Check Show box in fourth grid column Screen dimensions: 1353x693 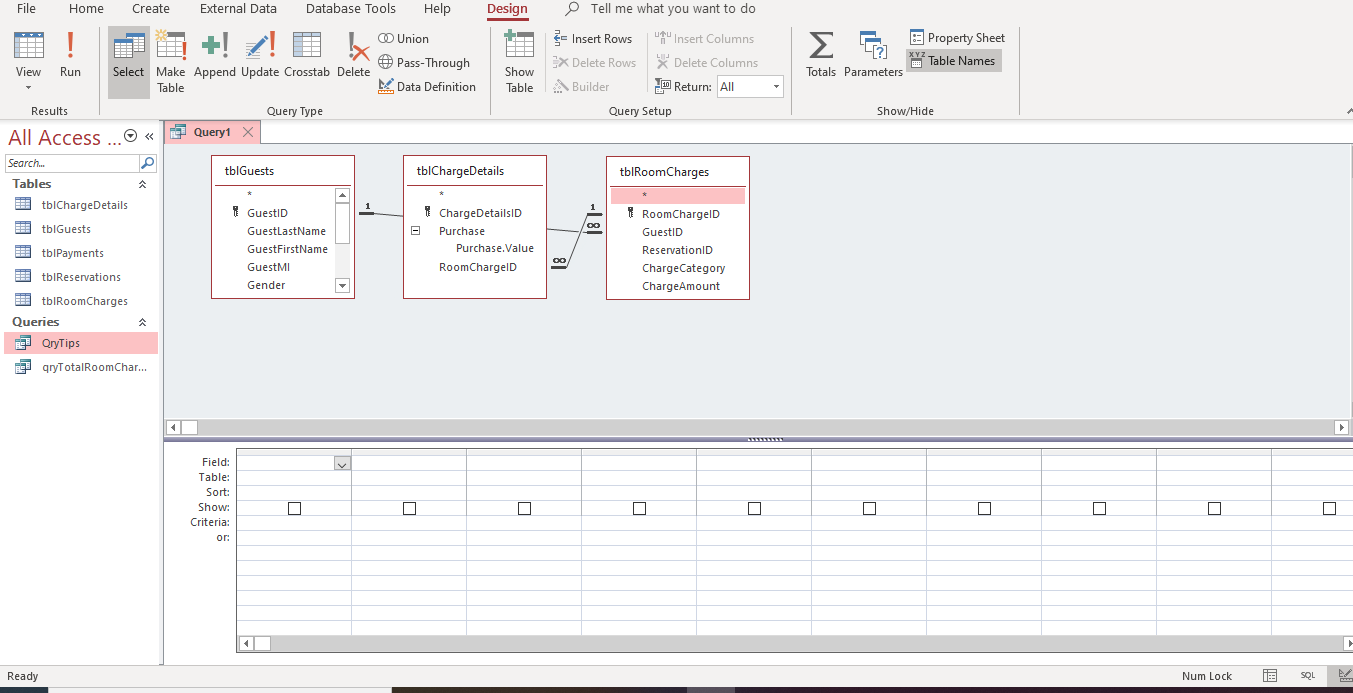[x=639, y=508]
